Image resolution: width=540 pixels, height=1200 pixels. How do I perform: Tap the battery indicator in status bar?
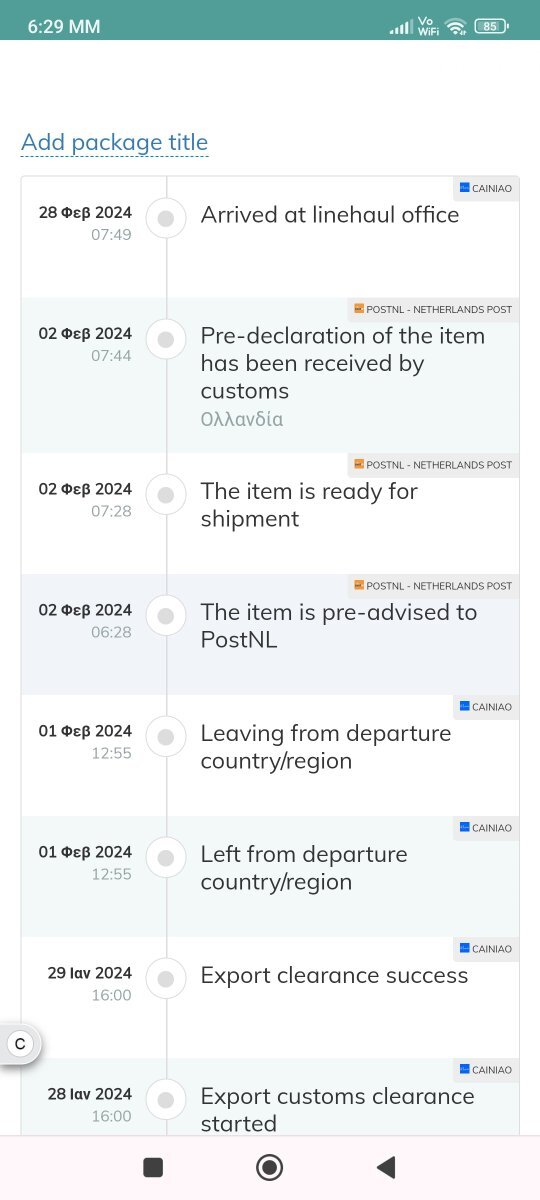click(489, 27)
